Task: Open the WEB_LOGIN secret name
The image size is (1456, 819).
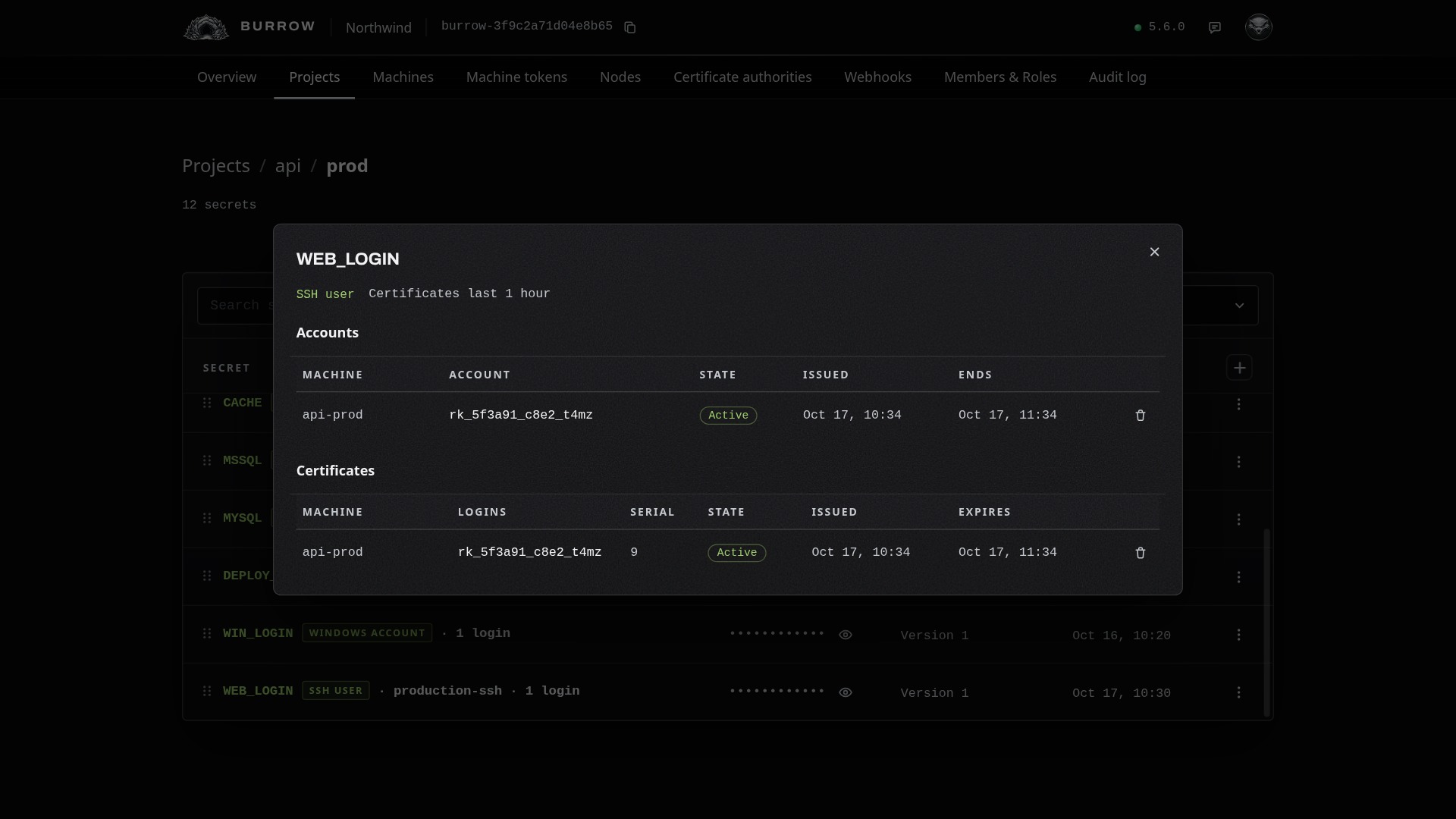Action: (258, 691)
